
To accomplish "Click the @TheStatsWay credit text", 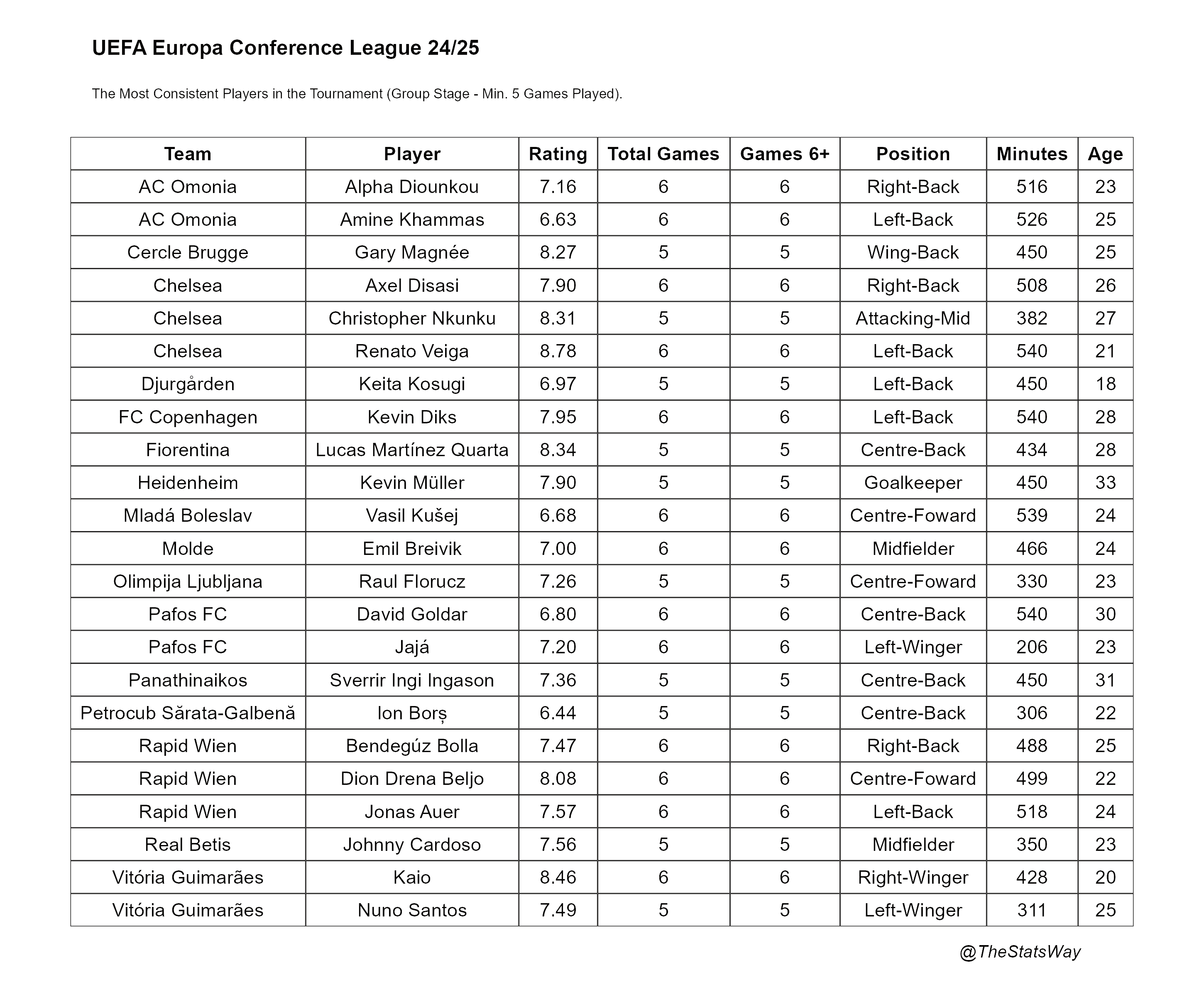I will tap(1020, 952).
